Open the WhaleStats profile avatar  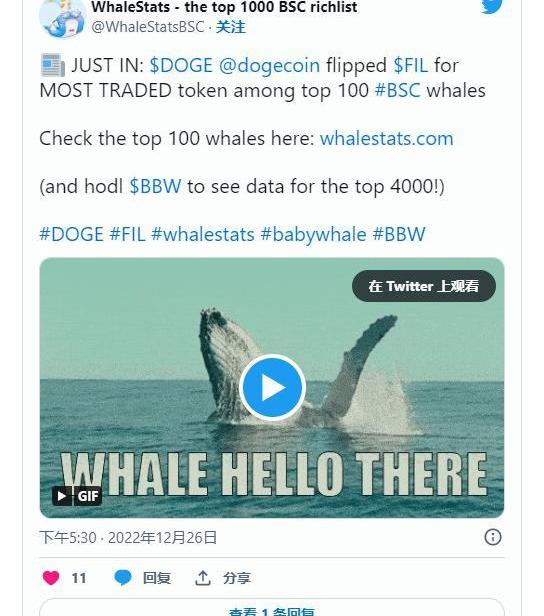62,18
